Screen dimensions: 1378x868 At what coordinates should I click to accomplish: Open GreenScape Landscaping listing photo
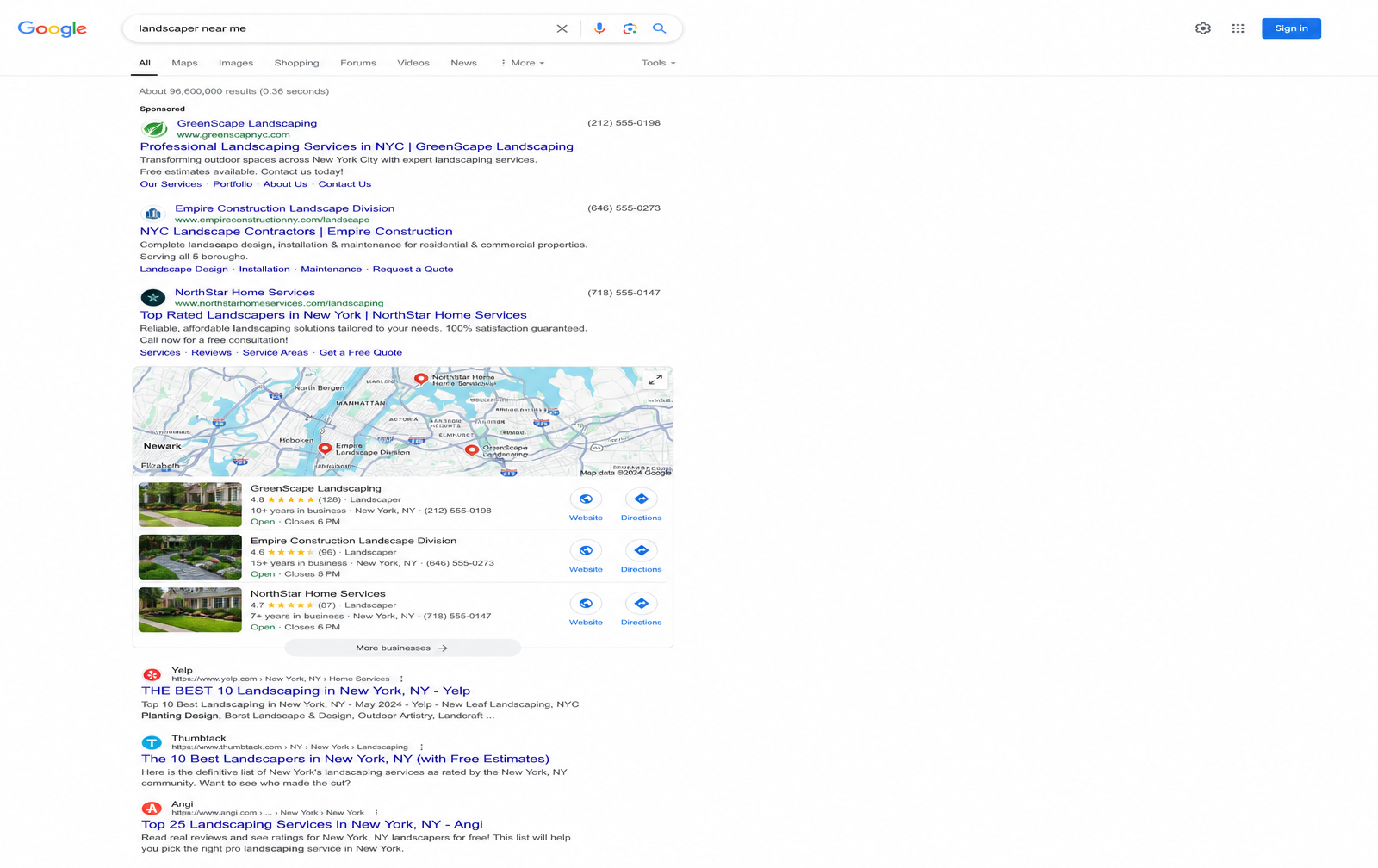(x=190, y=505)
